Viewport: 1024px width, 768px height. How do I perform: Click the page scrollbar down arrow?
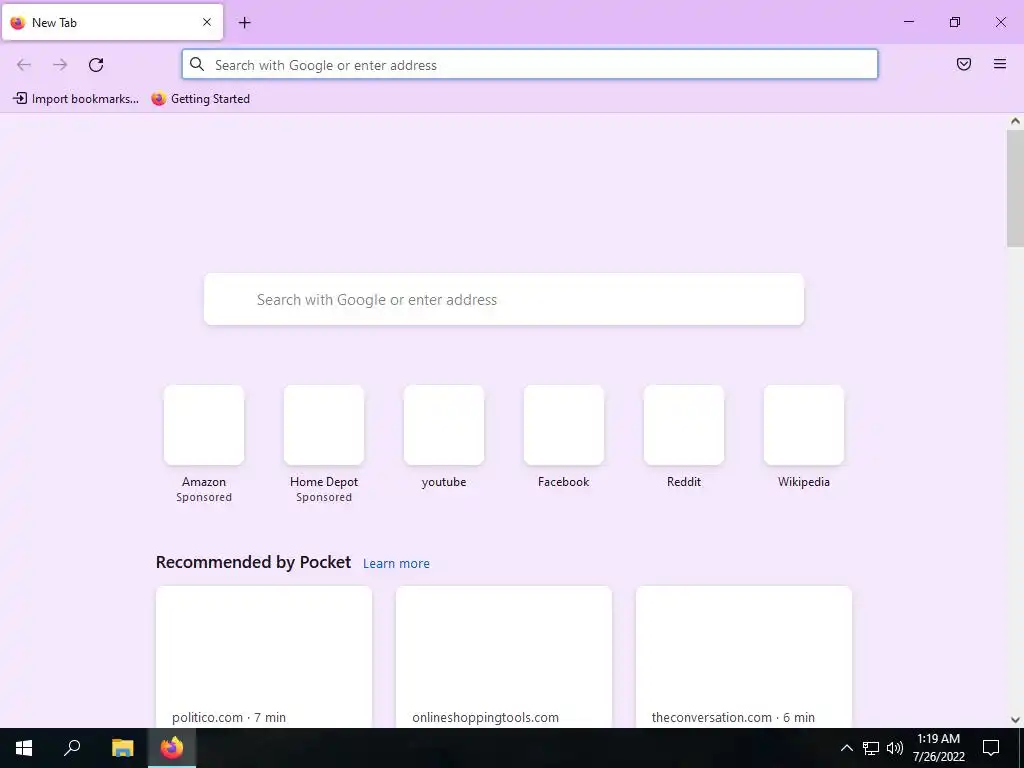tap(1015, 720)
